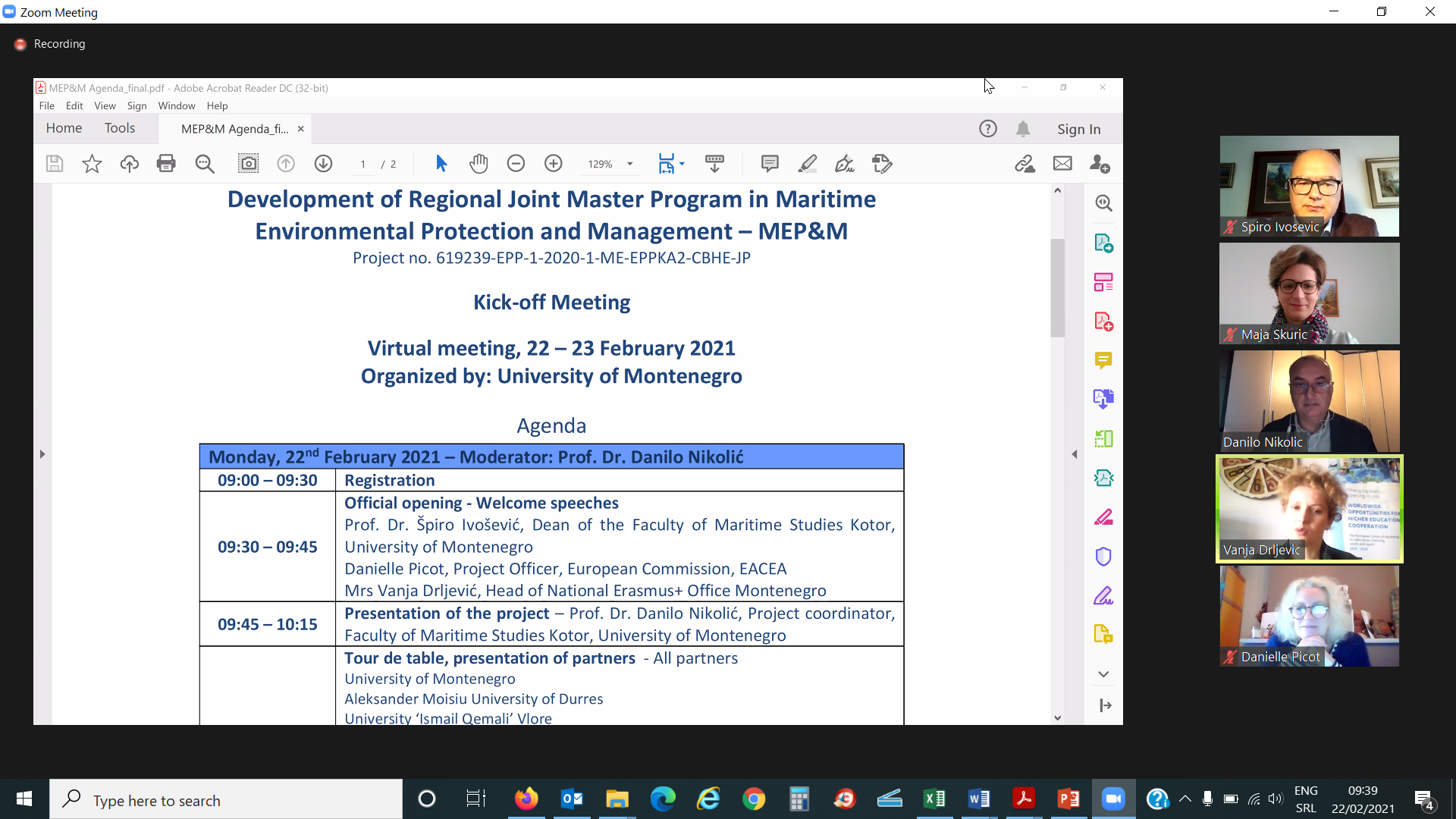Image resolution: width=1456 pixels, height=819 pixels.
Task: Click the Sign In button
Action: point(1079,129)
